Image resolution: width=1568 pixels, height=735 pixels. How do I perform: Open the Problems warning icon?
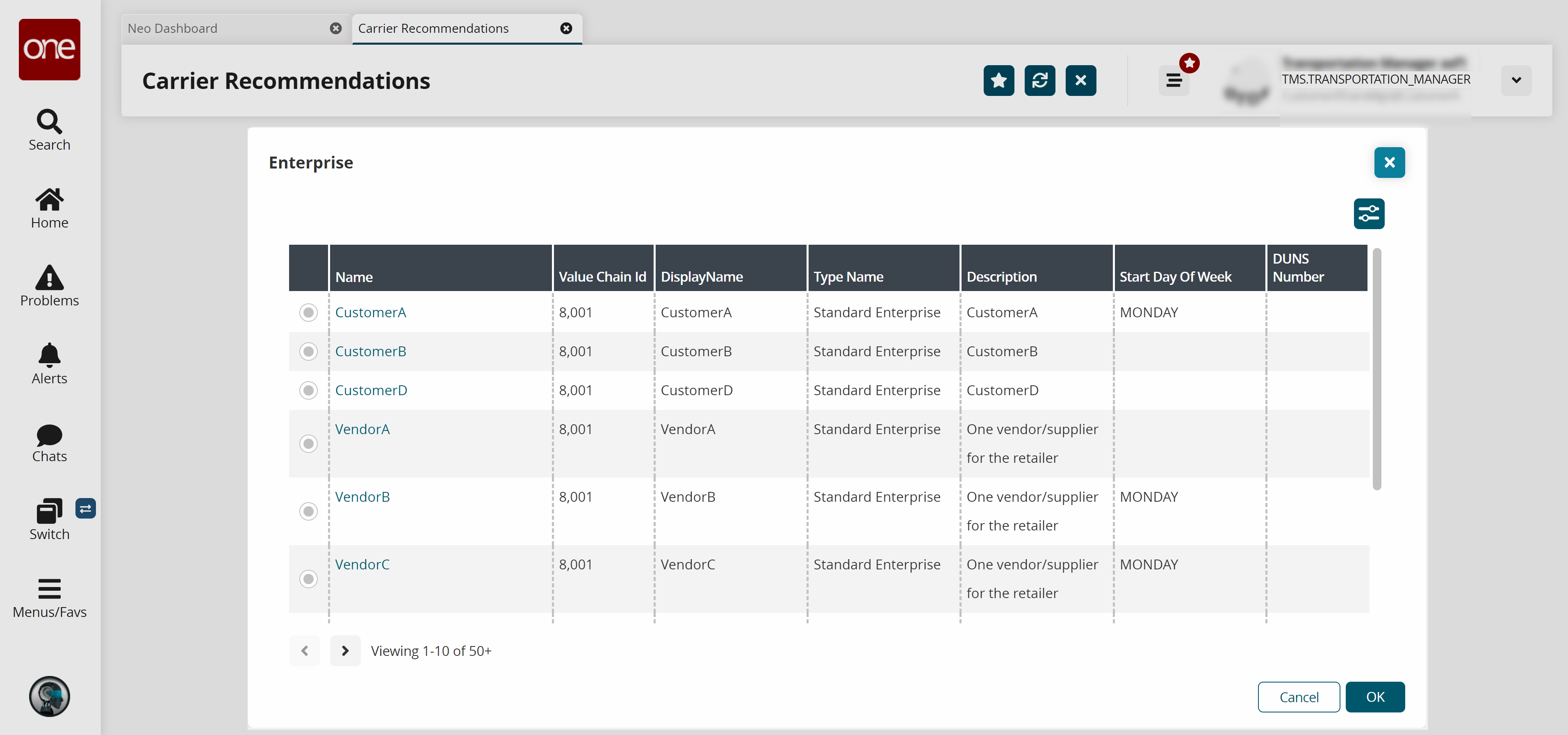(x=49, y=285)
